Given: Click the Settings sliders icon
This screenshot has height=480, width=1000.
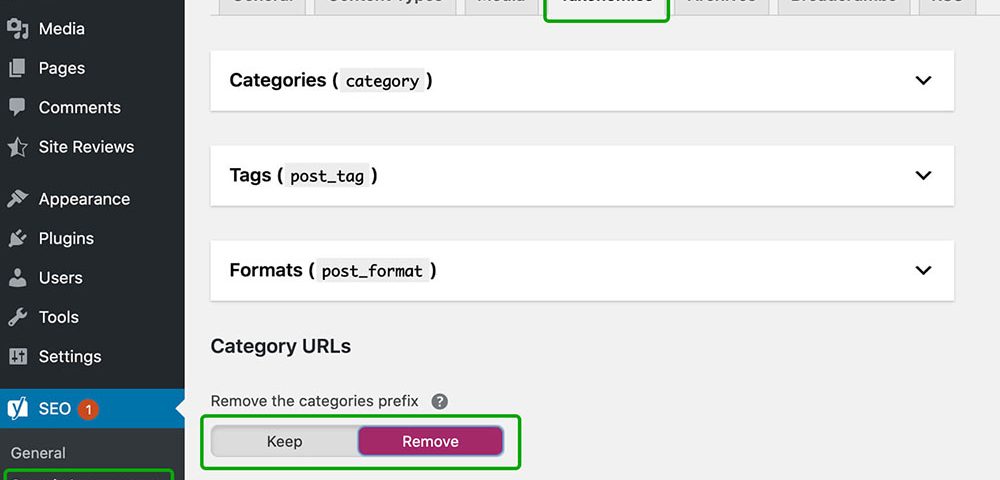Looking at the screenshot, I should [x=18, y=356].
